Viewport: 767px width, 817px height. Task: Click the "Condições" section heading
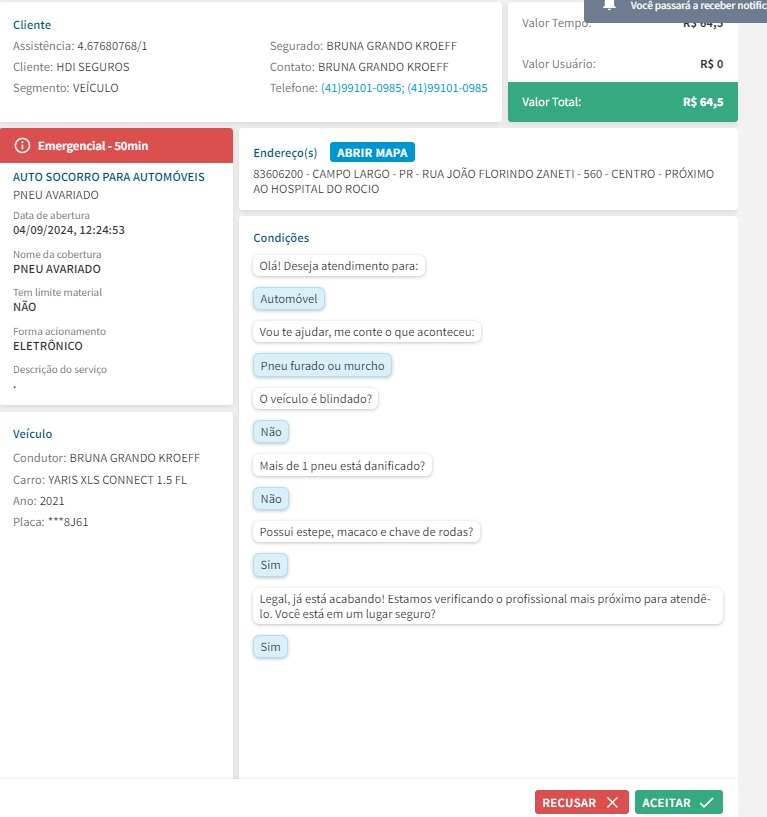click(x=281, y=238)
